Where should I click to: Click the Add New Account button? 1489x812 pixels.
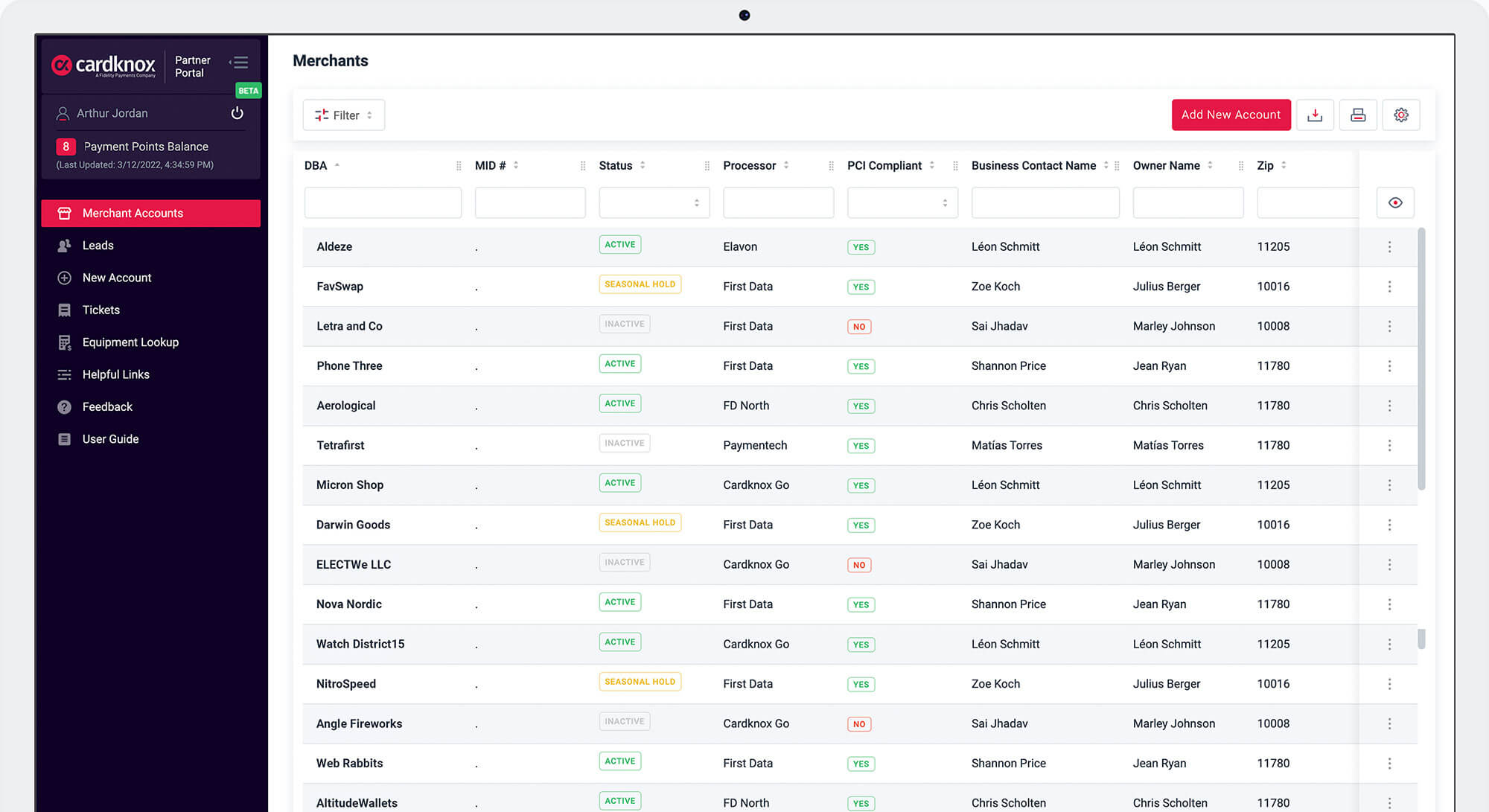point(1231,115)
